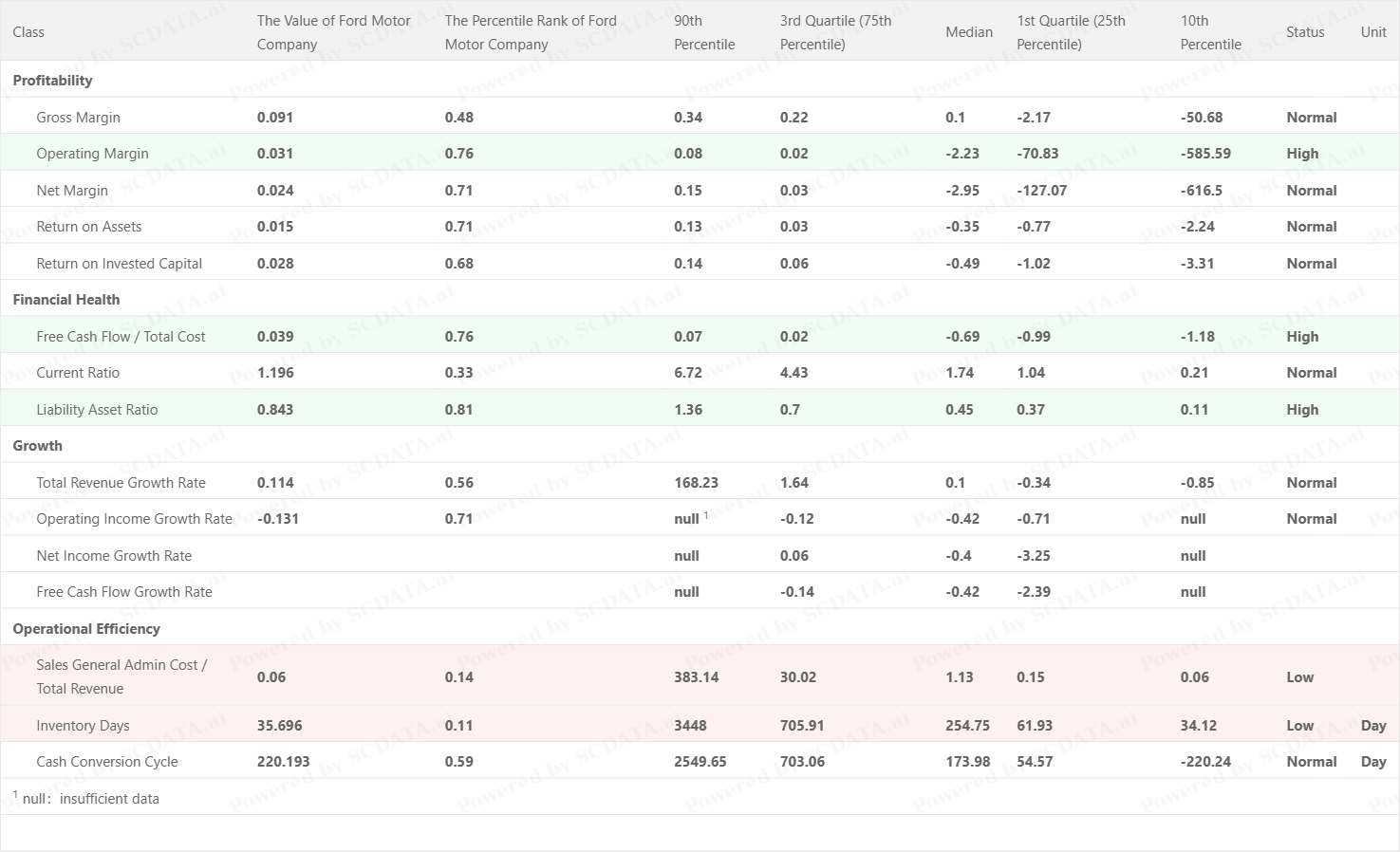1400x852 pixels.
Task: Click Operating Margin High status
Action: point(1302,154)
